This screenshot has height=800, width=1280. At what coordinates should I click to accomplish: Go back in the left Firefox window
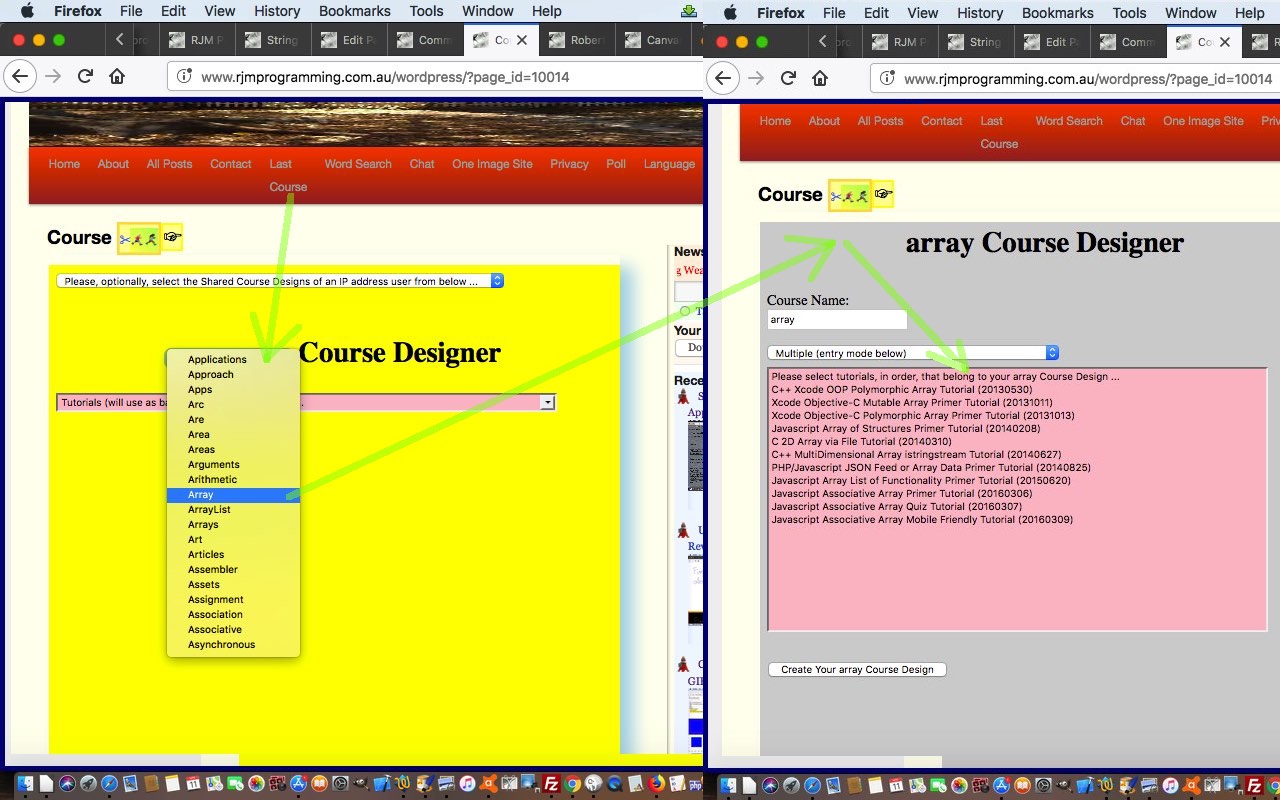pyautogui.click(x=22, y=76)
